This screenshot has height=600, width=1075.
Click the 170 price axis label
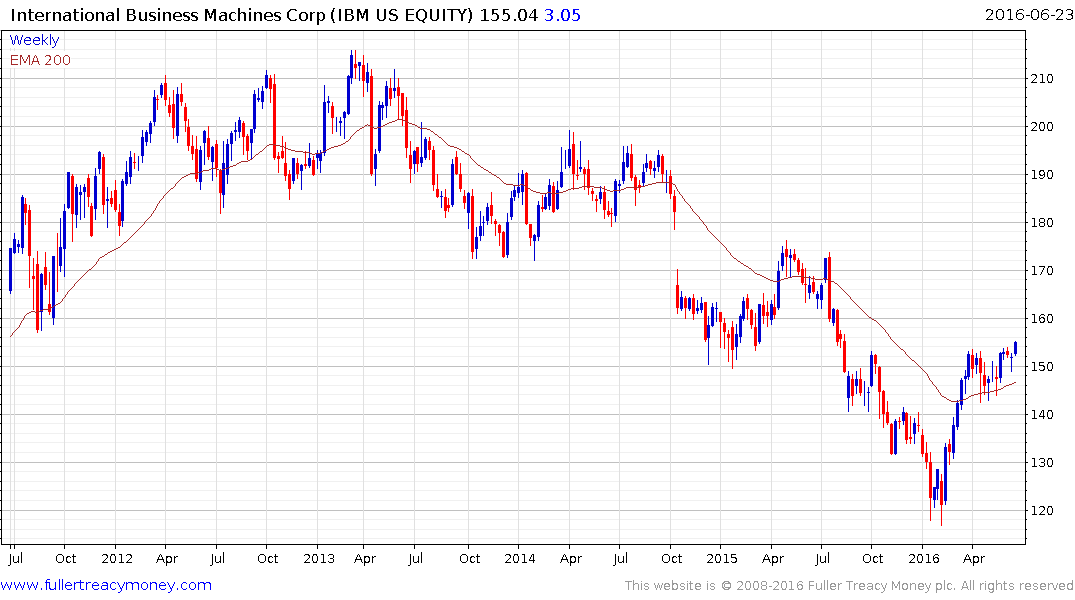(1041, 271)
